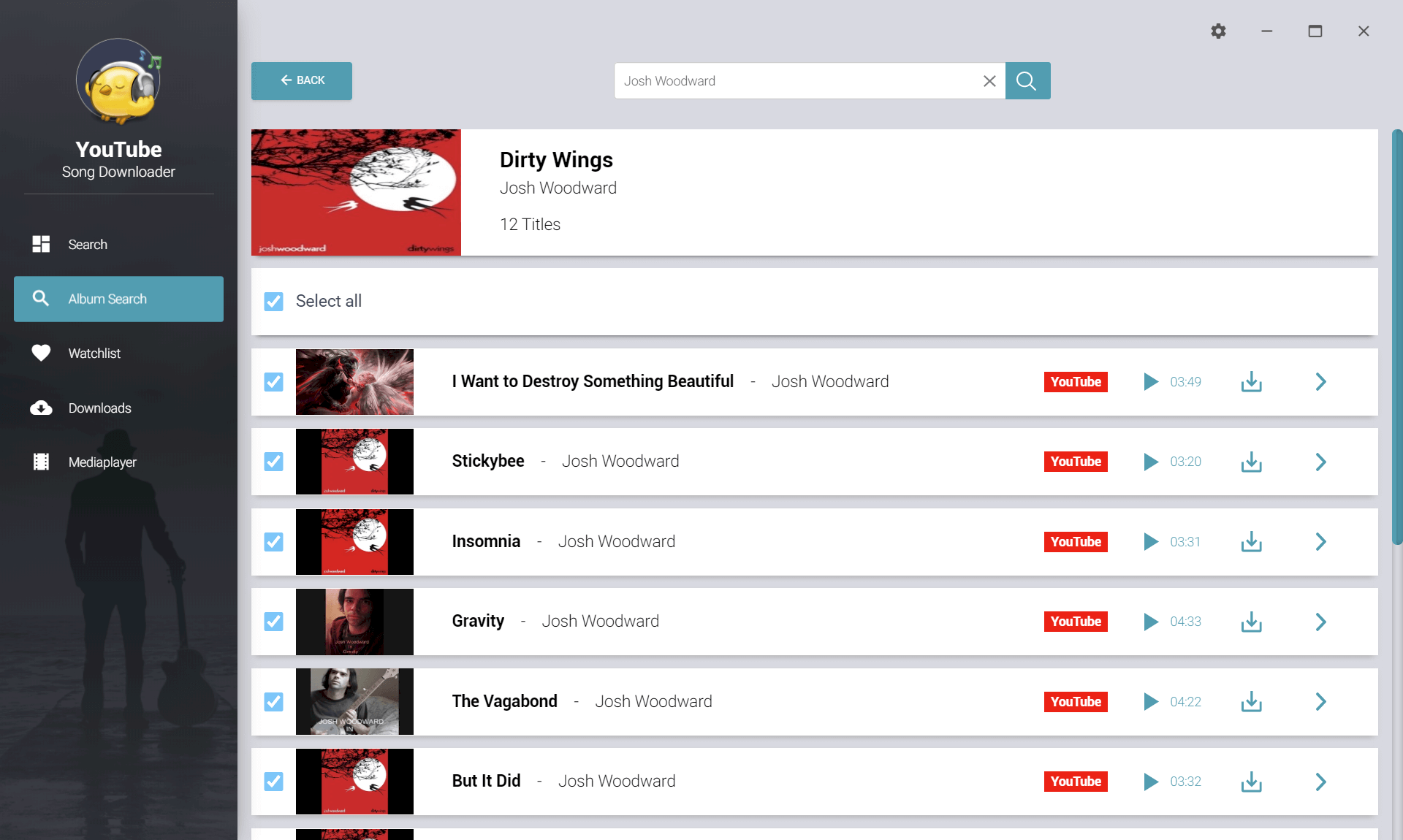Click Back navigation button

pyautogui.click(x=300, y=80)
